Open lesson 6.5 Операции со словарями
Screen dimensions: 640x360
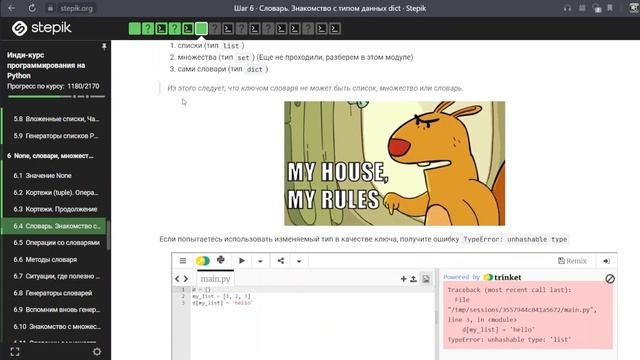coord(56,242)
